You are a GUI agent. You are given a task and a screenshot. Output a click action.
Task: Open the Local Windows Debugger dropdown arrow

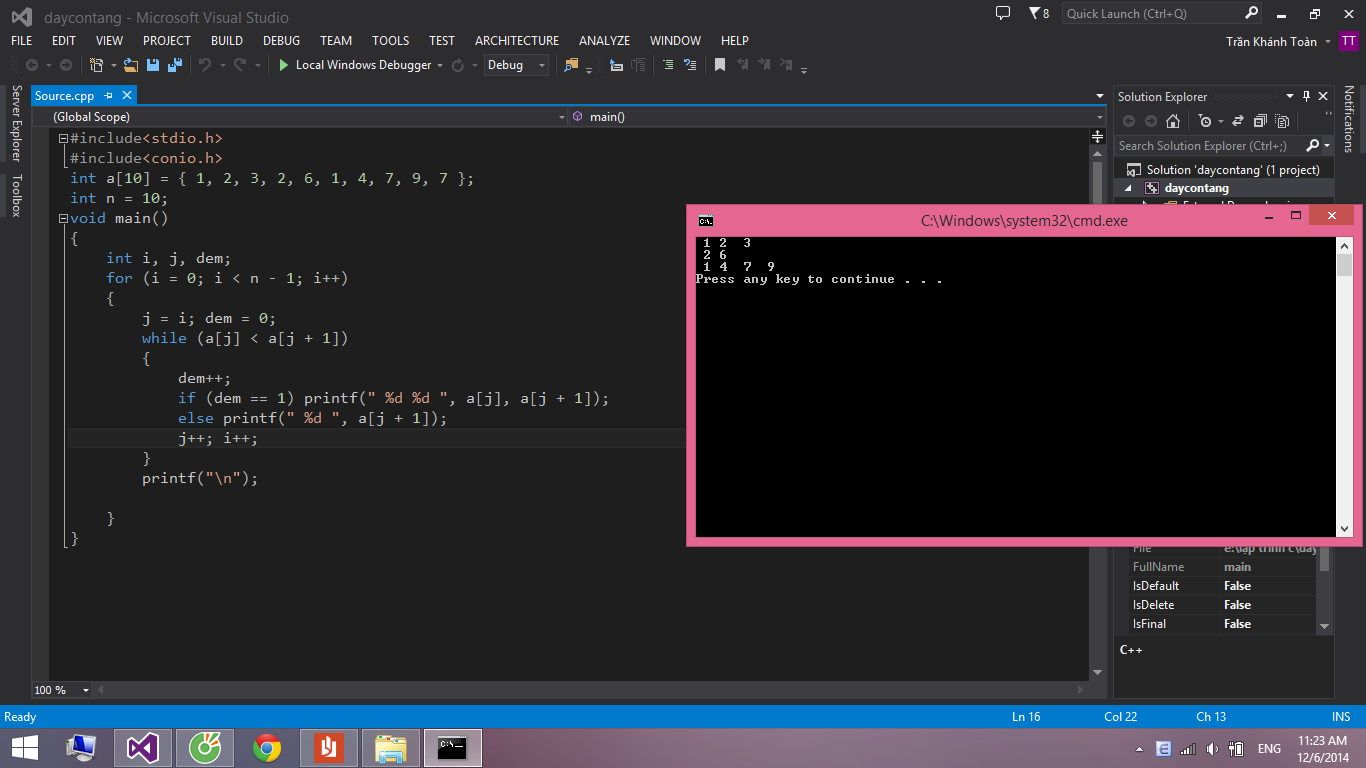[440, 65]
